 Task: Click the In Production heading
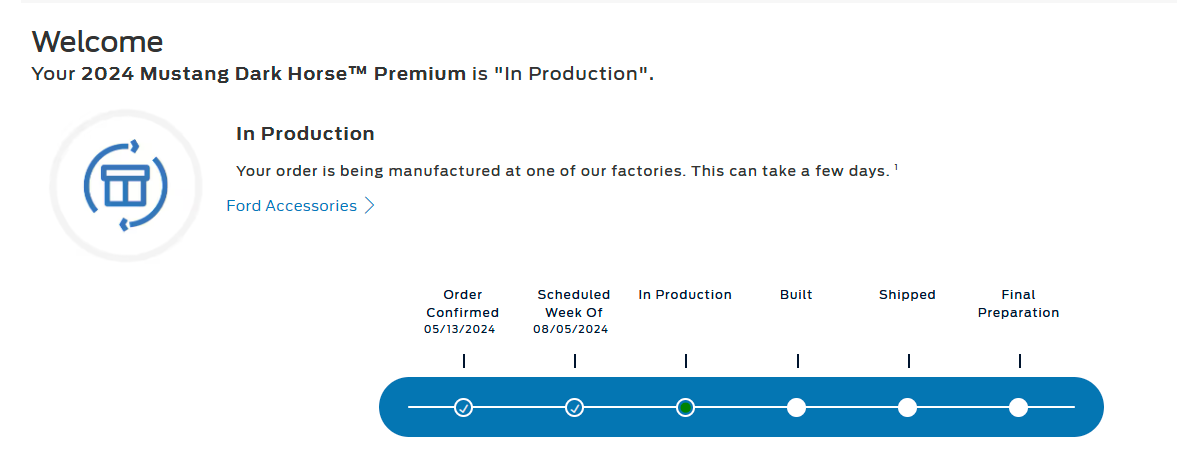coord(306,134)
